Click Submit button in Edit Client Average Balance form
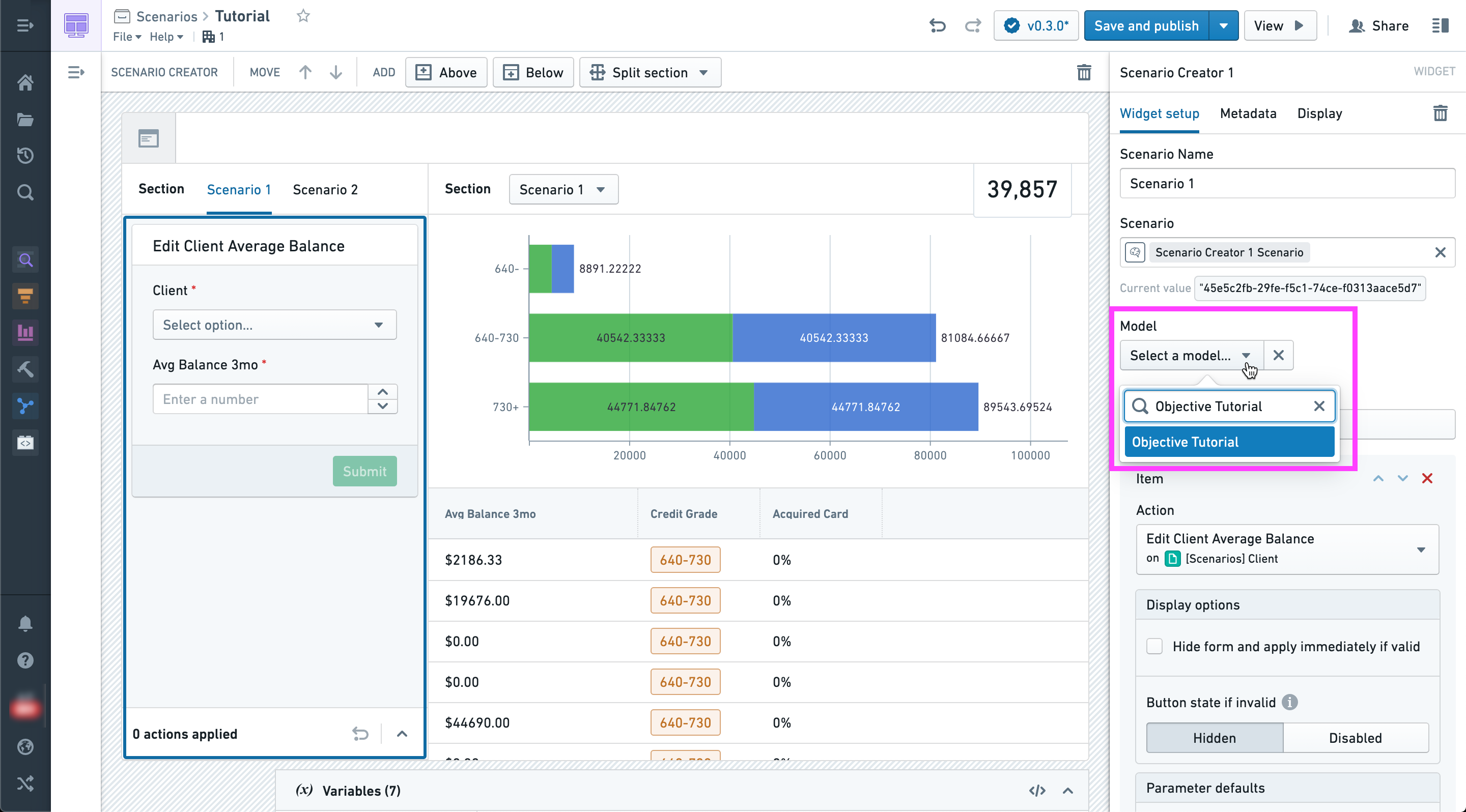The width and height of the screenshot is (1466, 812). pyautogui.click(x=364, y=471)
